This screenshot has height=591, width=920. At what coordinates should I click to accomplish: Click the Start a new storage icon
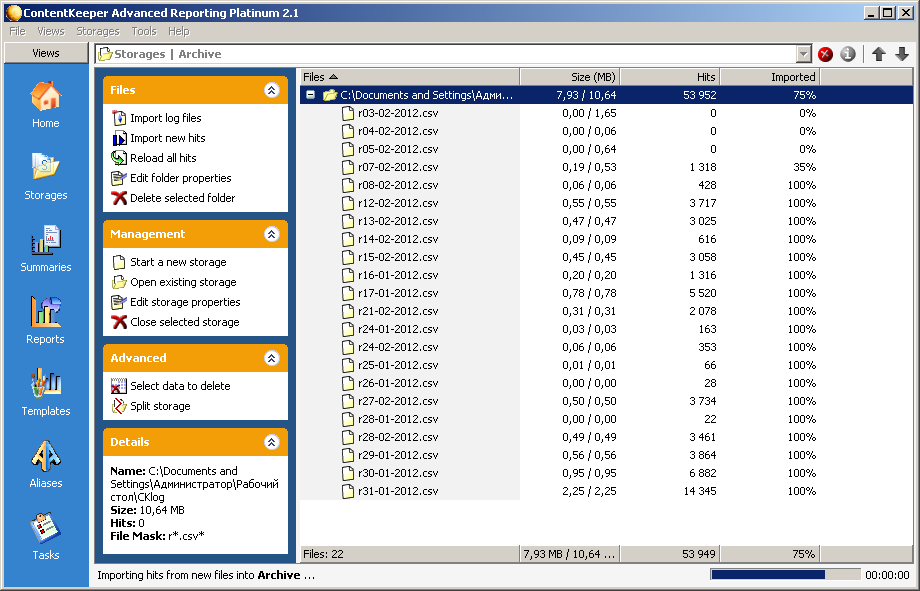(119, 262)
